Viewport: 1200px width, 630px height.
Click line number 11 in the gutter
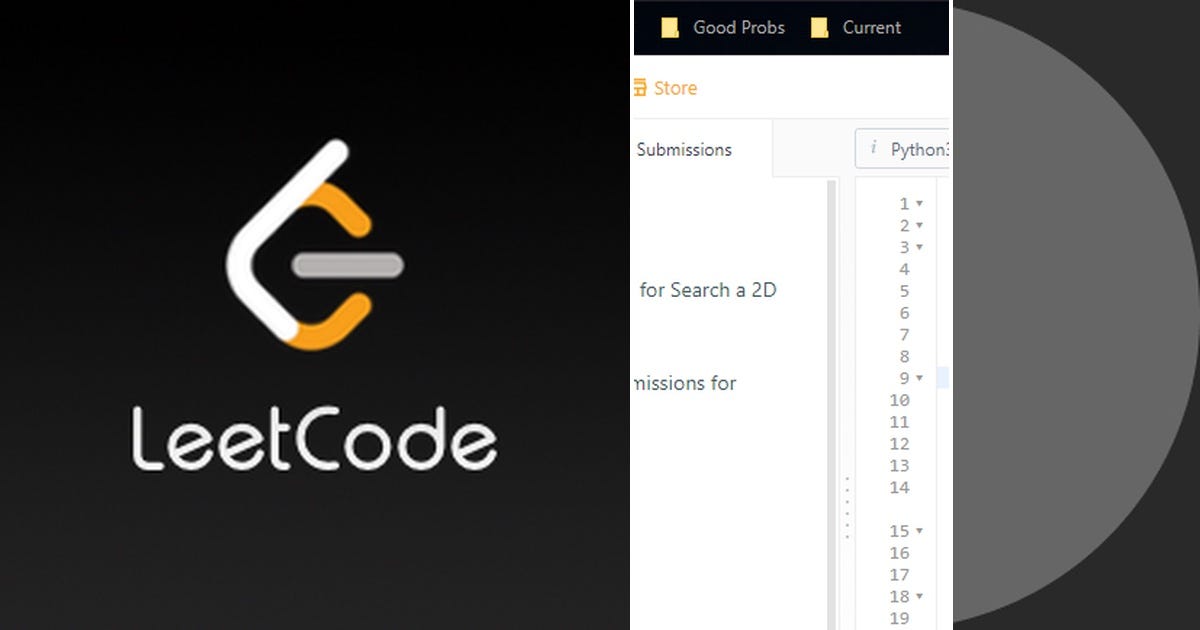(x=899, y=422)
